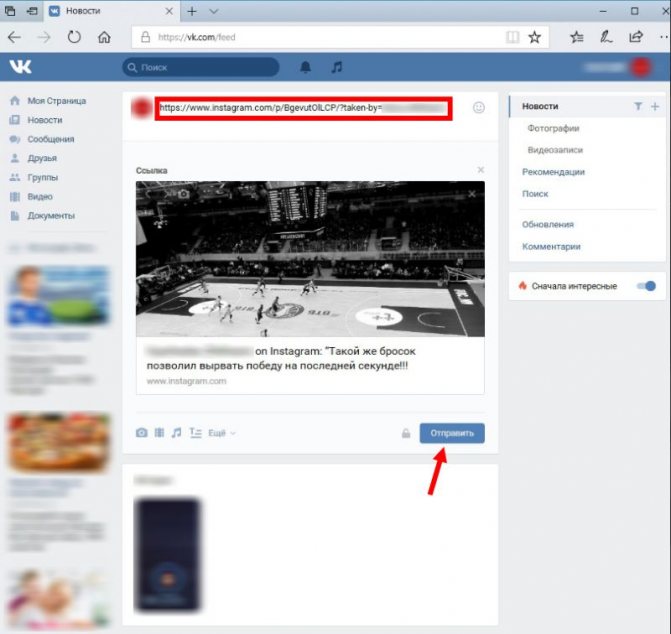
Task: Select Обновления in right panel
Action: [548, 225]
